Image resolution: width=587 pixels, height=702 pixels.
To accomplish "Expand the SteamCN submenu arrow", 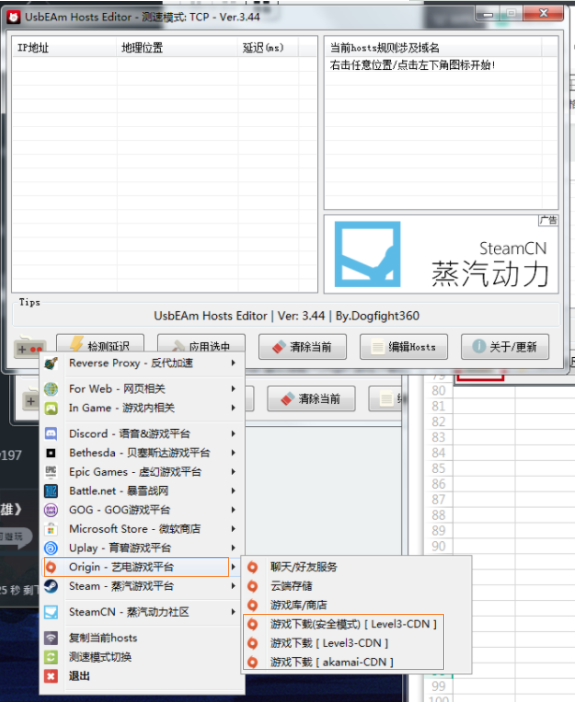I will pos(233,612).
